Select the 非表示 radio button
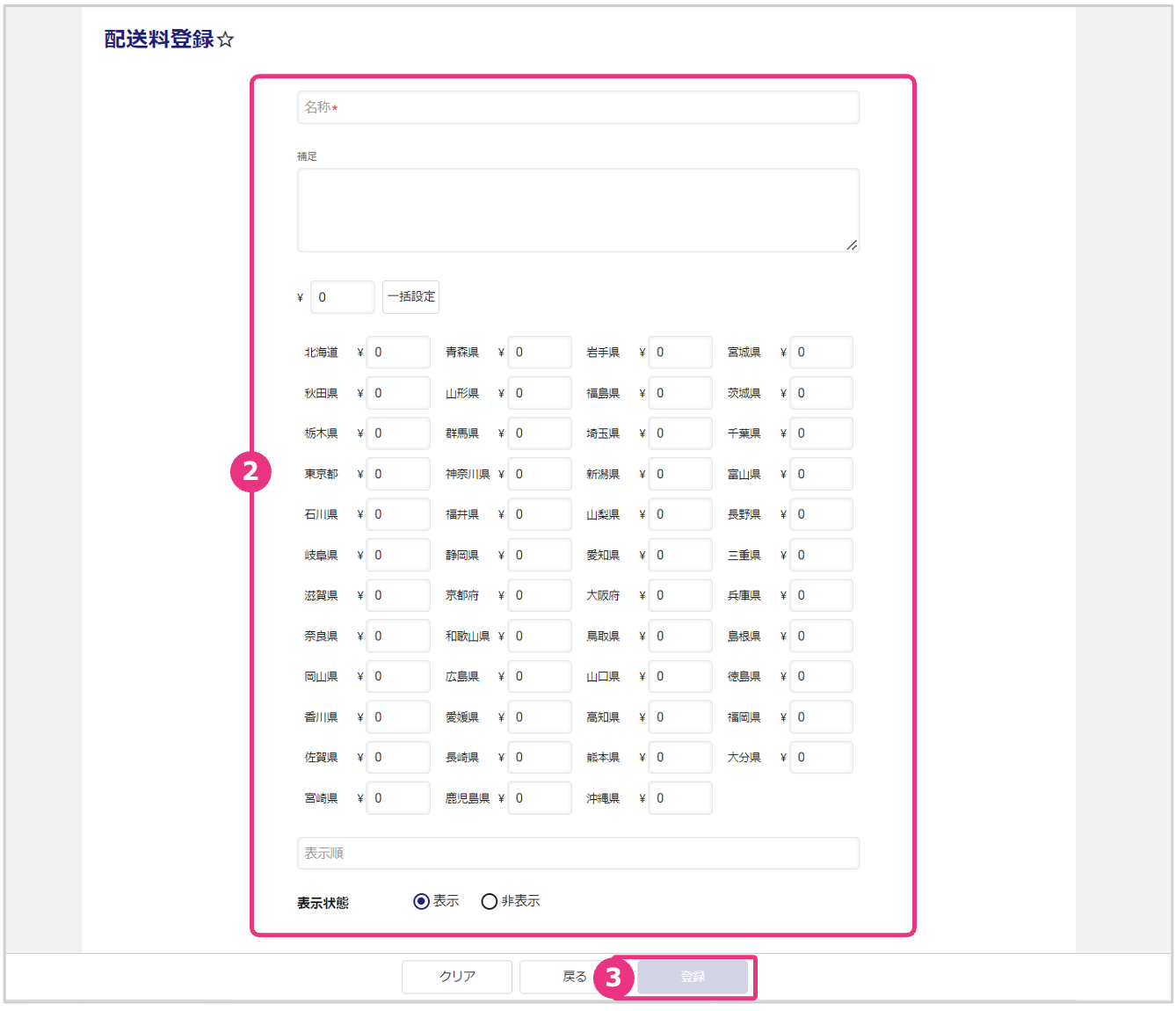The image size is (1176, 1011). pos(490,901)
